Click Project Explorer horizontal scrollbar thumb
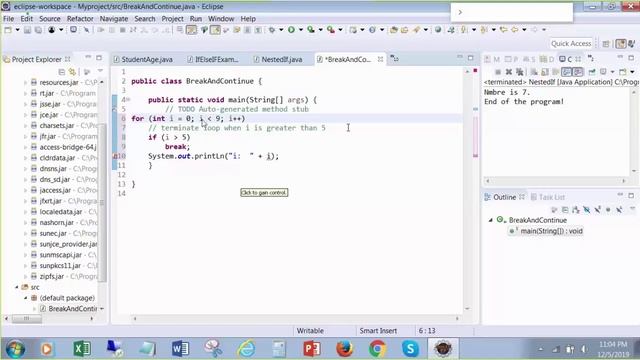 27,318
